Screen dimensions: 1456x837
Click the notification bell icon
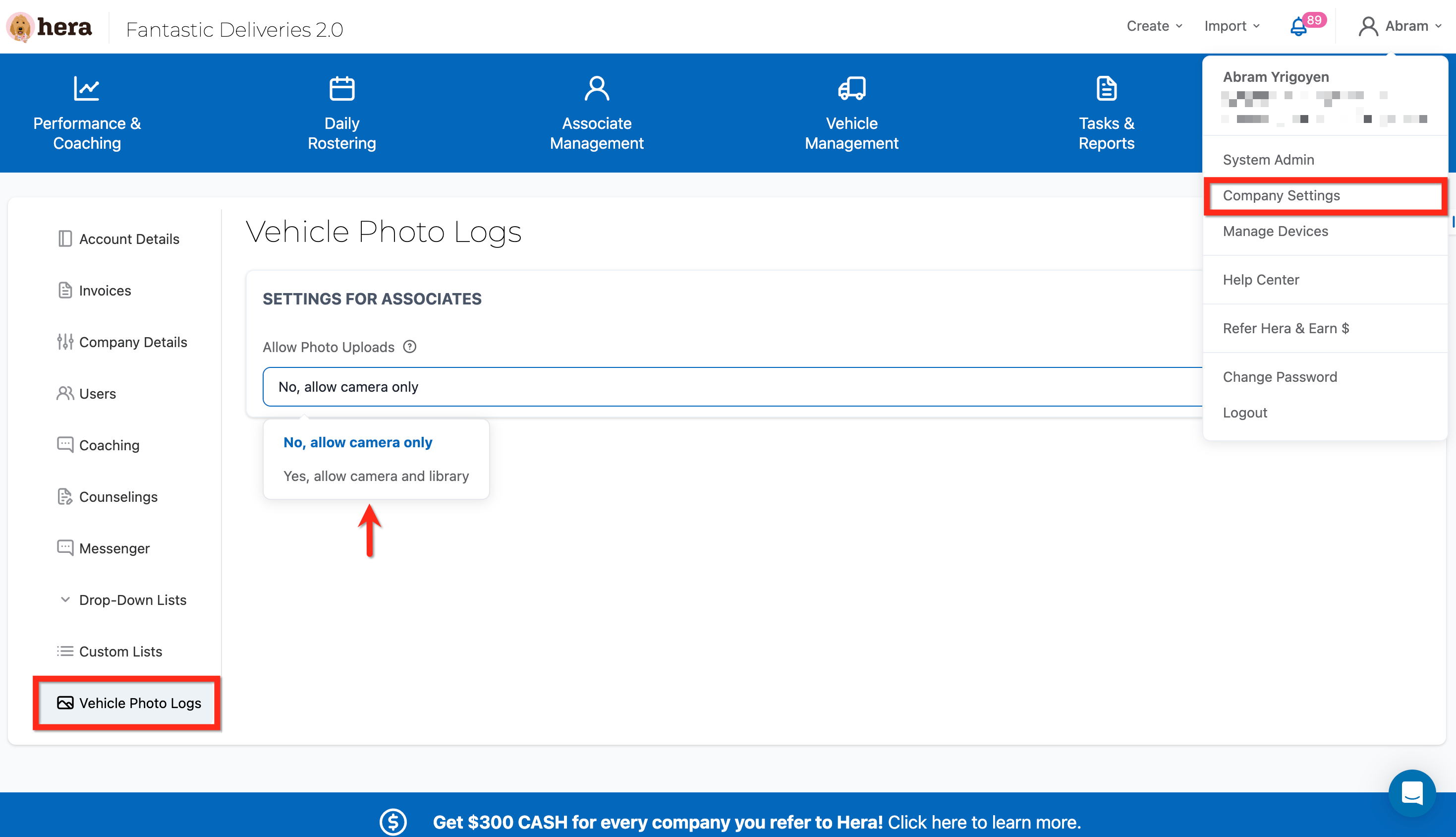pyautogui.click(x=1298, y=26)
